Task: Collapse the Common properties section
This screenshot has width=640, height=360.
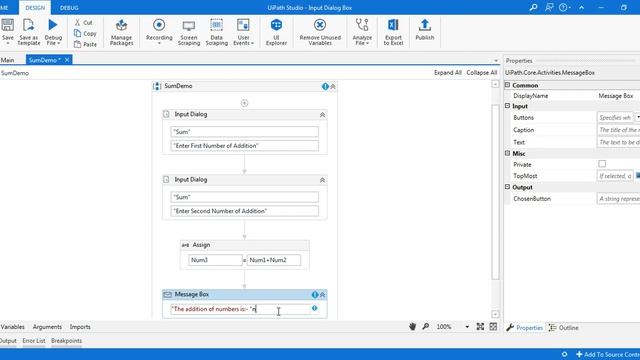Action: click(507, 85)
